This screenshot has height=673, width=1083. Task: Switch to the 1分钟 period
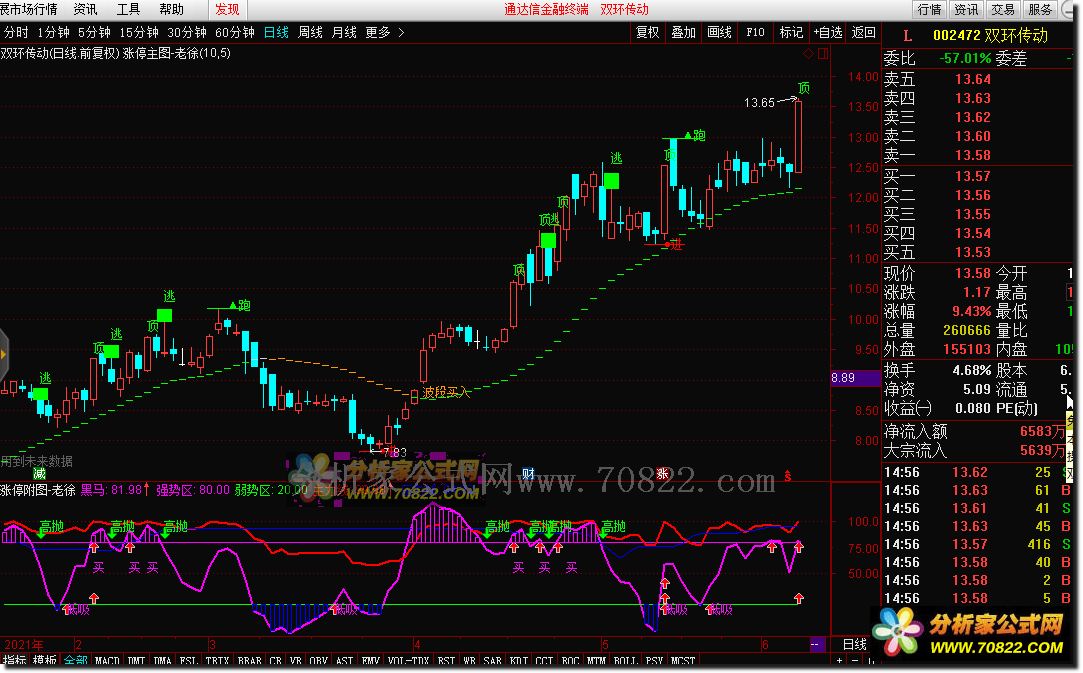pos(53,32)
